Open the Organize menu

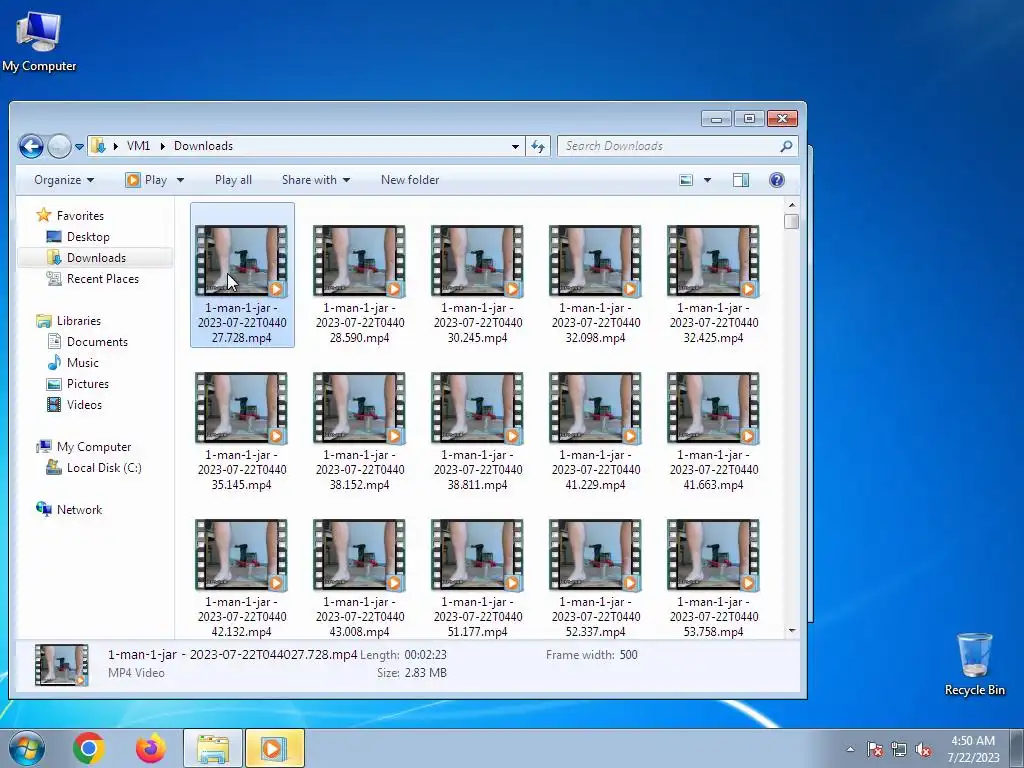(63, 180)
